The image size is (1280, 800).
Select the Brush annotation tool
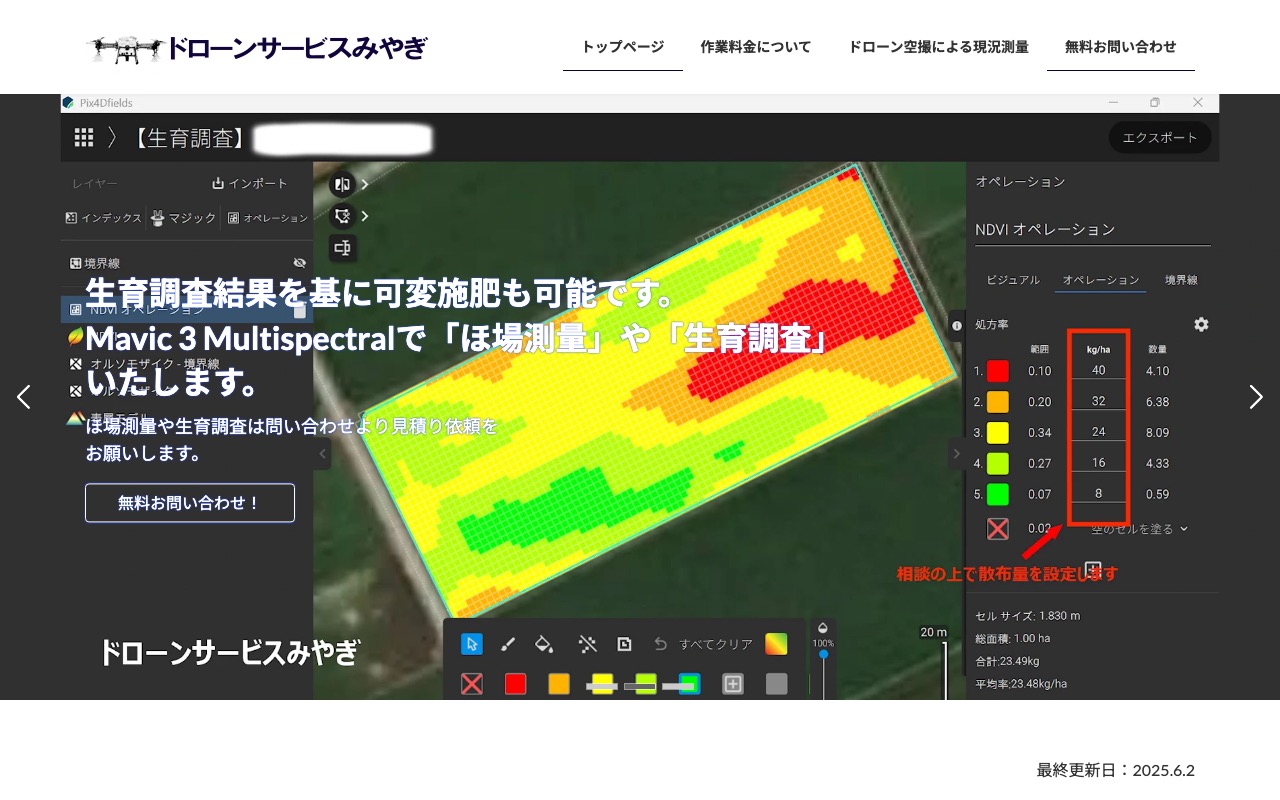[x=508, y=644]
